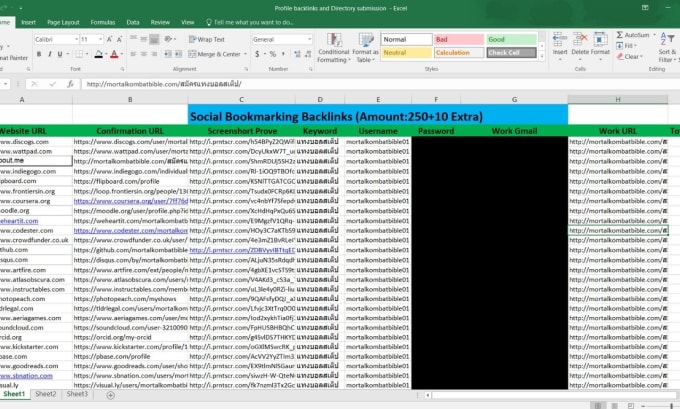Switch to Sheet3 tab
This screenshot has width=680, height=409.
coord(77,394)
